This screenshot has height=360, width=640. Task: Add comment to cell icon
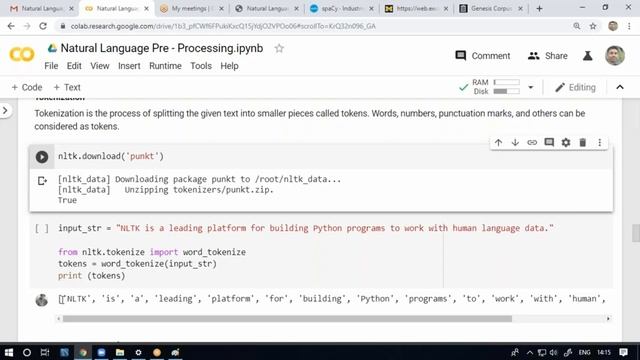click(x=549, y=142)
